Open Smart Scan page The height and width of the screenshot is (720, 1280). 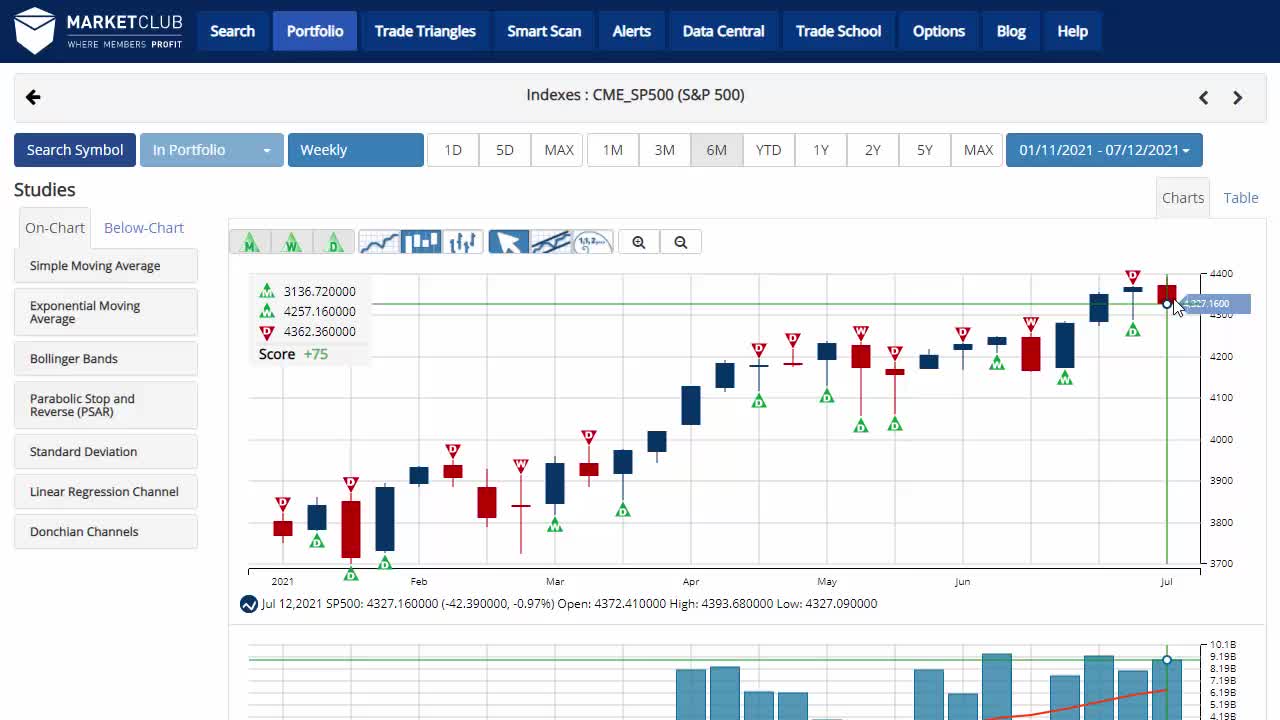(x=544, y=31)
